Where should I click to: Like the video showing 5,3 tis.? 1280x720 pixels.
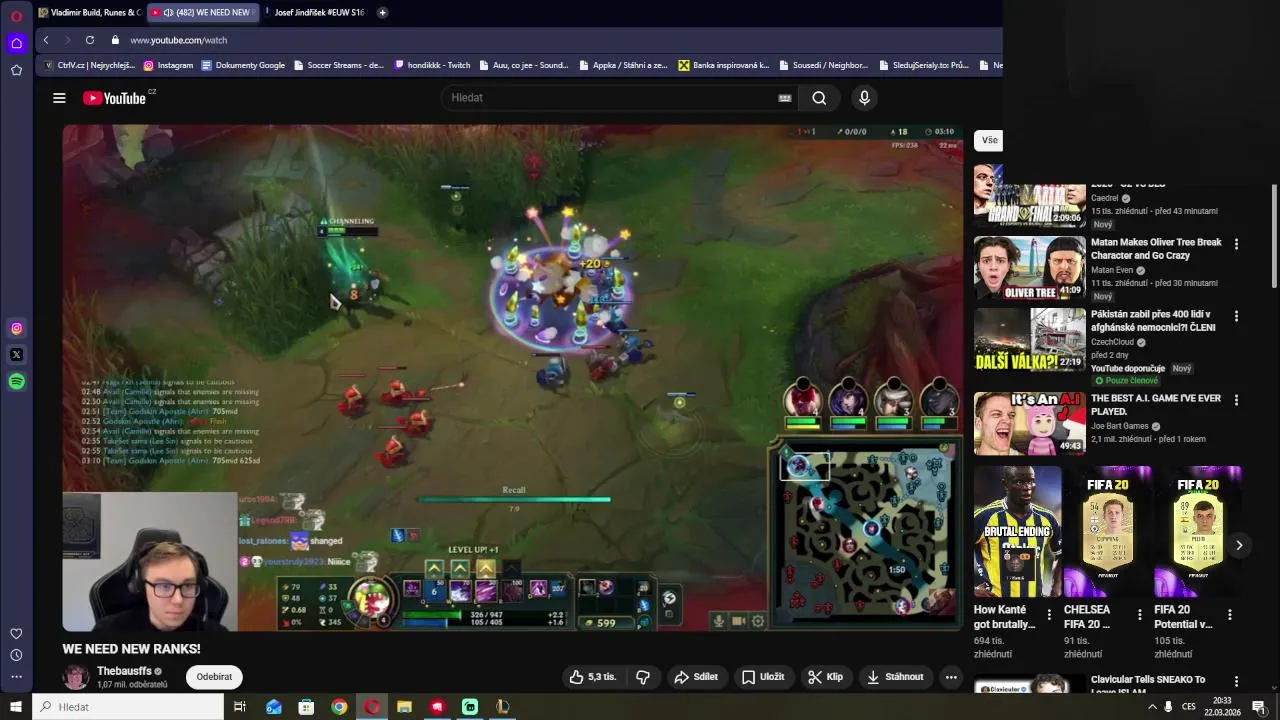point(593,677)
